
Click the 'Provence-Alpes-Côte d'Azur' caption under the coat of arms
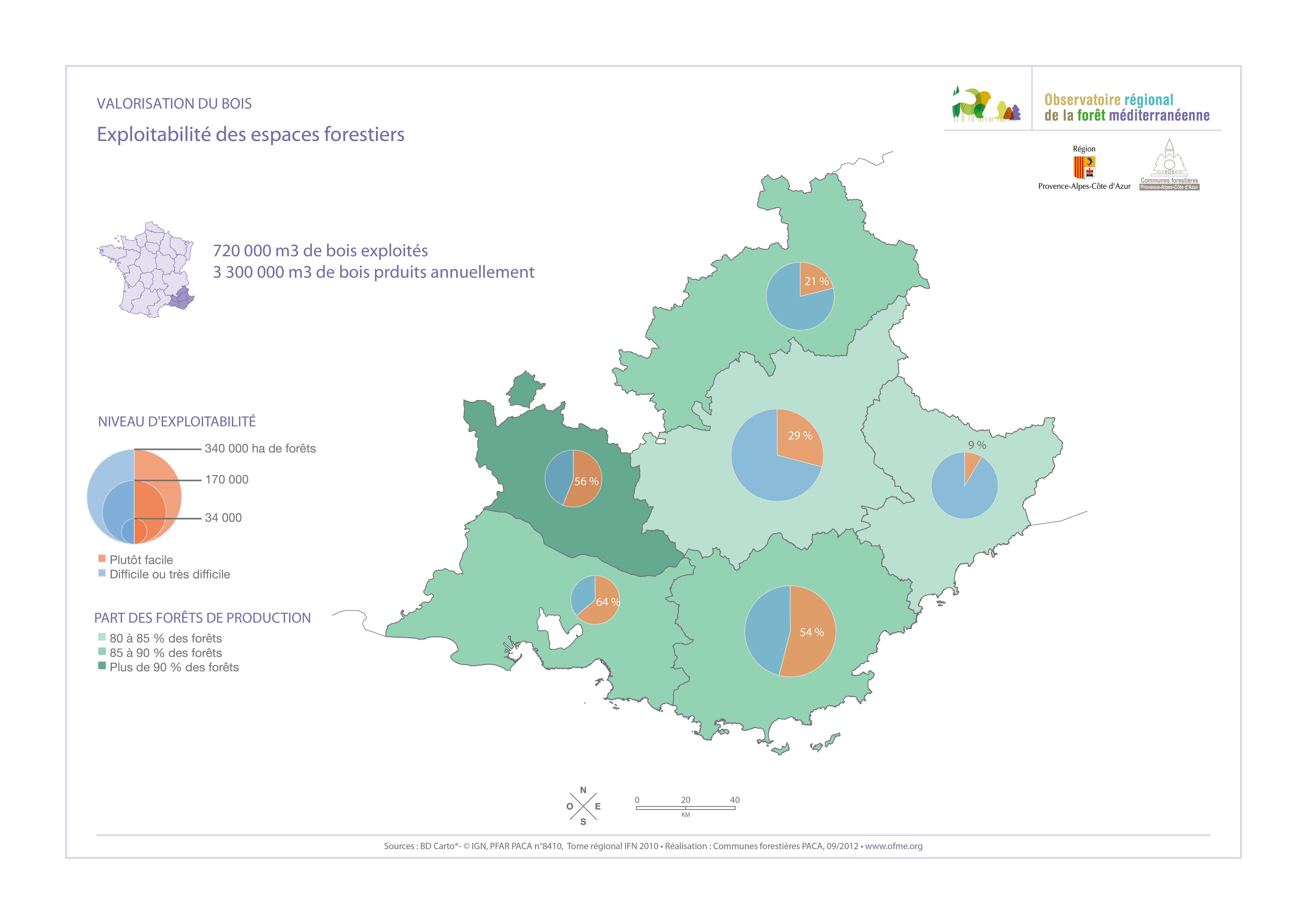click(x=1084, y=186)
